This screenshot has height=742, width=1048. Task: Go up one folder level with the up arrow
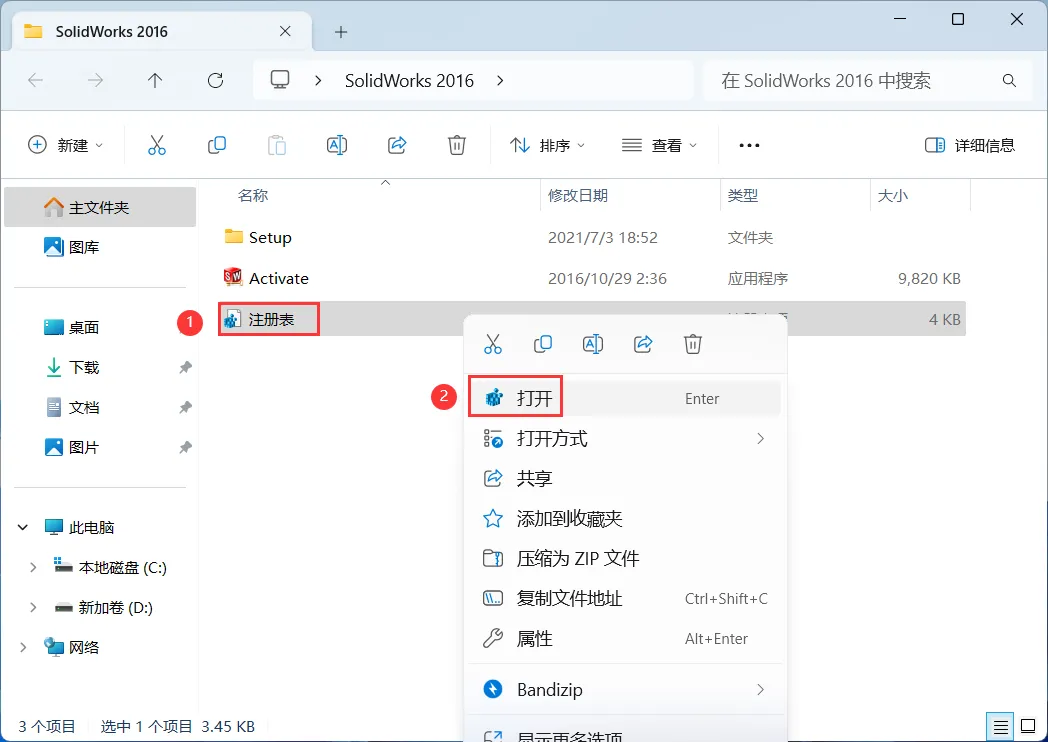tap(155, 81)
